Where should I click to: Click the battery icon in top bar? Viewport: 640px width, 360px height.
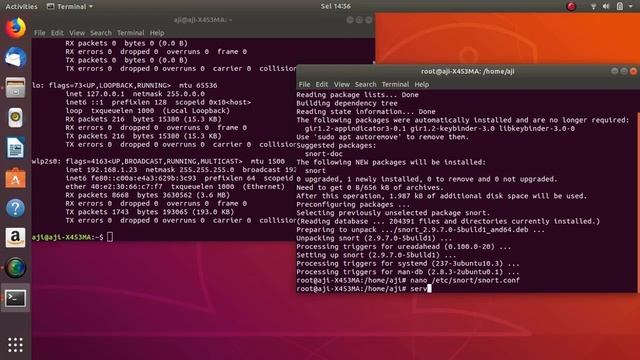pyautogui.click(x=620, y=6)
